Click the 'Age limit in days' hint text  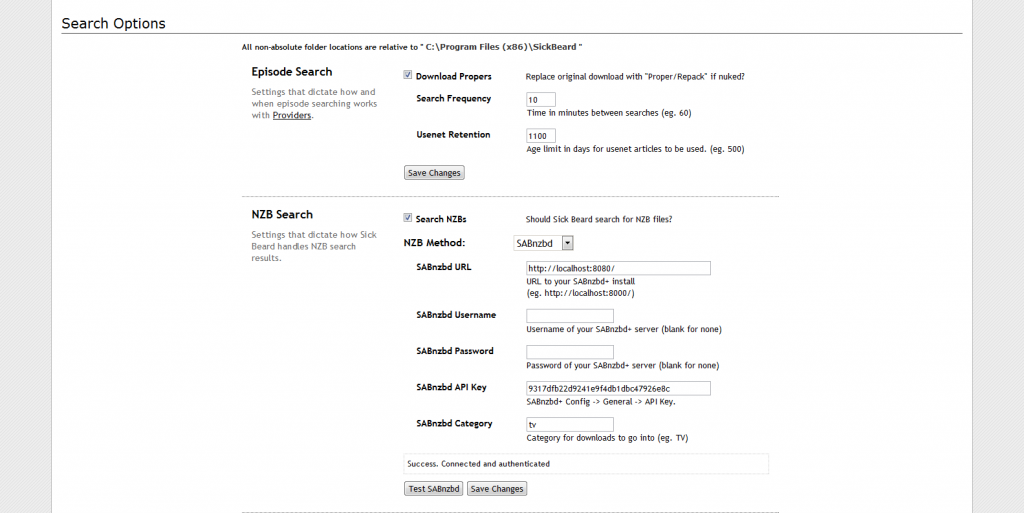[635, 149]
